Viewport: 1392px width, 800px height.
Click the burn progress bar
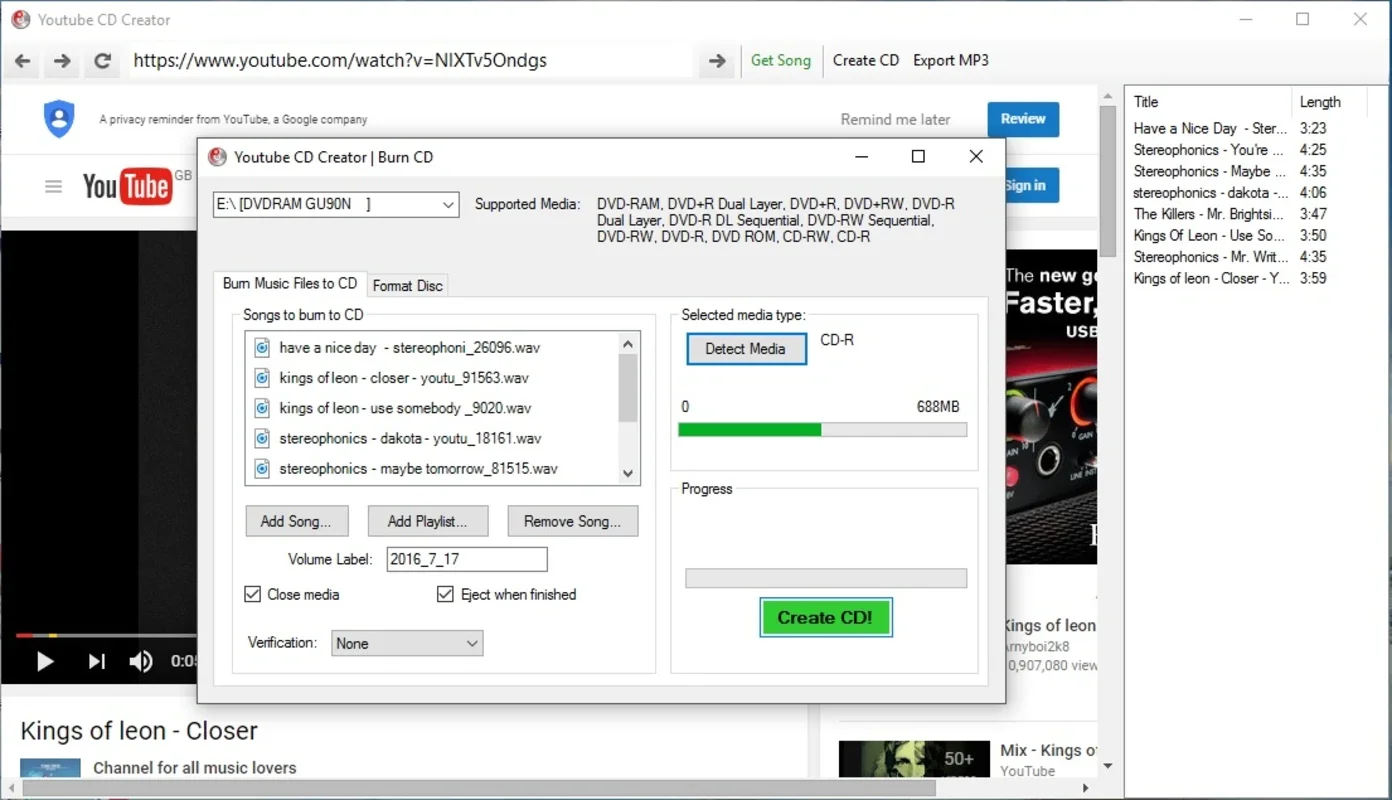[826, 578]
